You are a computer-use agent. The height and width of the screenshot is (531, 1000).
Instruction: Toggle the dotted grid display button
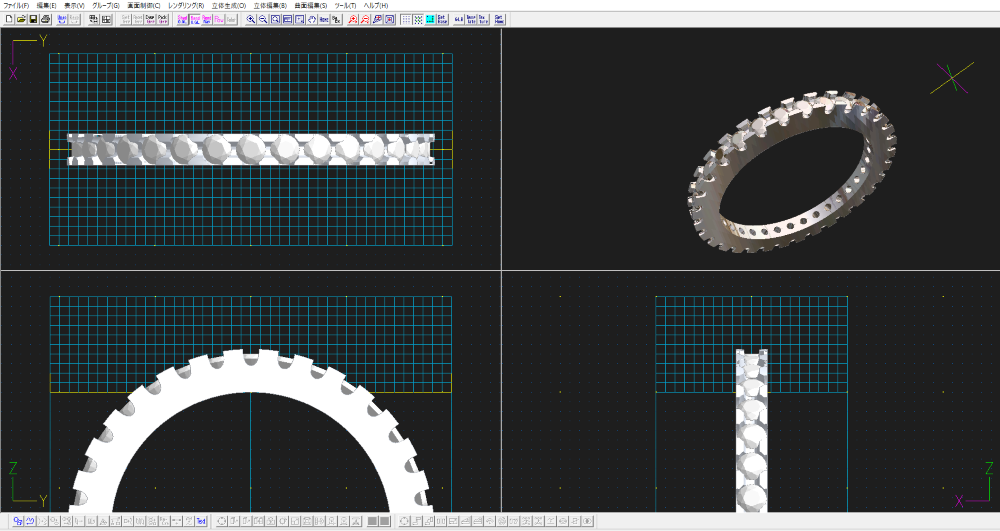pyautogui.click(x=406, y=19)
